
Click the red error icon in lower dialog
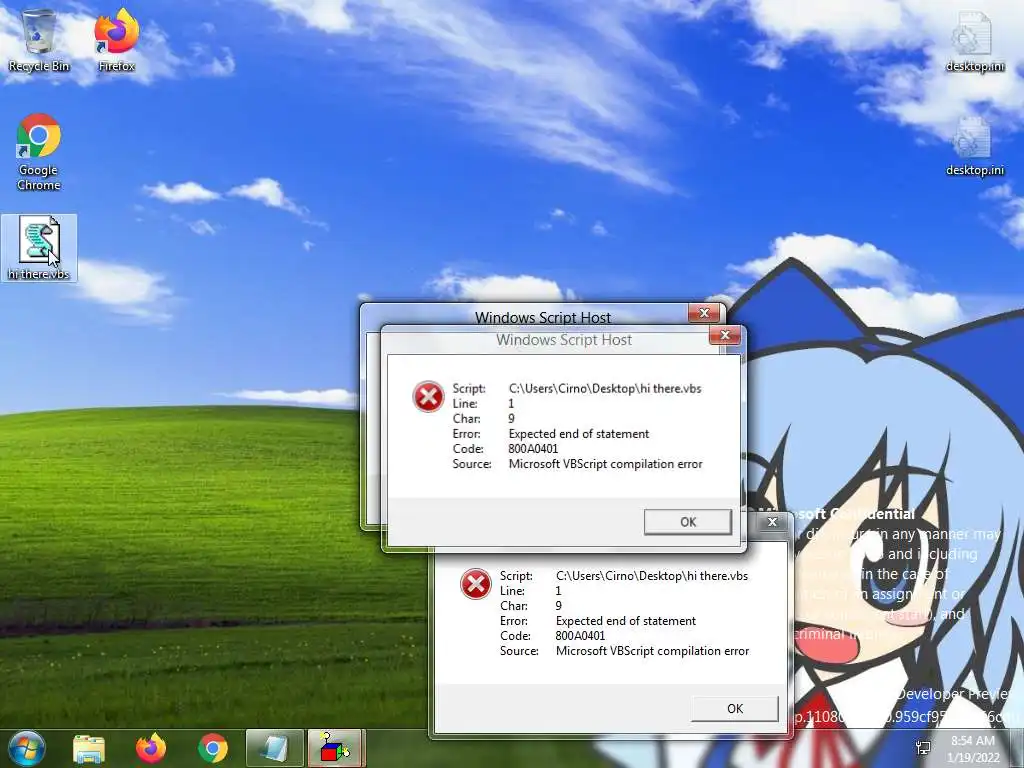pyautogui.click(x=475, y=584)
